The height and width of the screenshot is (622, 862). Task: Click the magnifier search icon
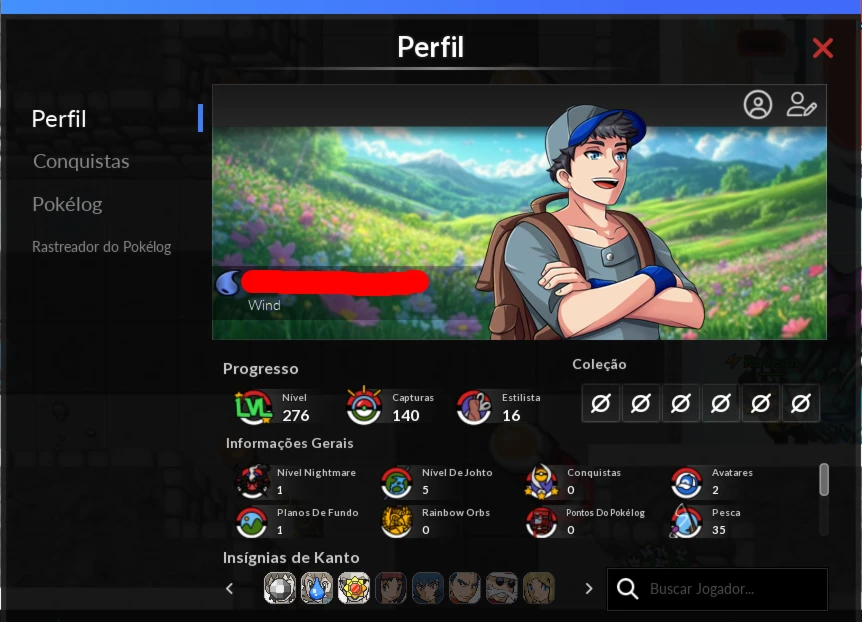pos(627,589)
